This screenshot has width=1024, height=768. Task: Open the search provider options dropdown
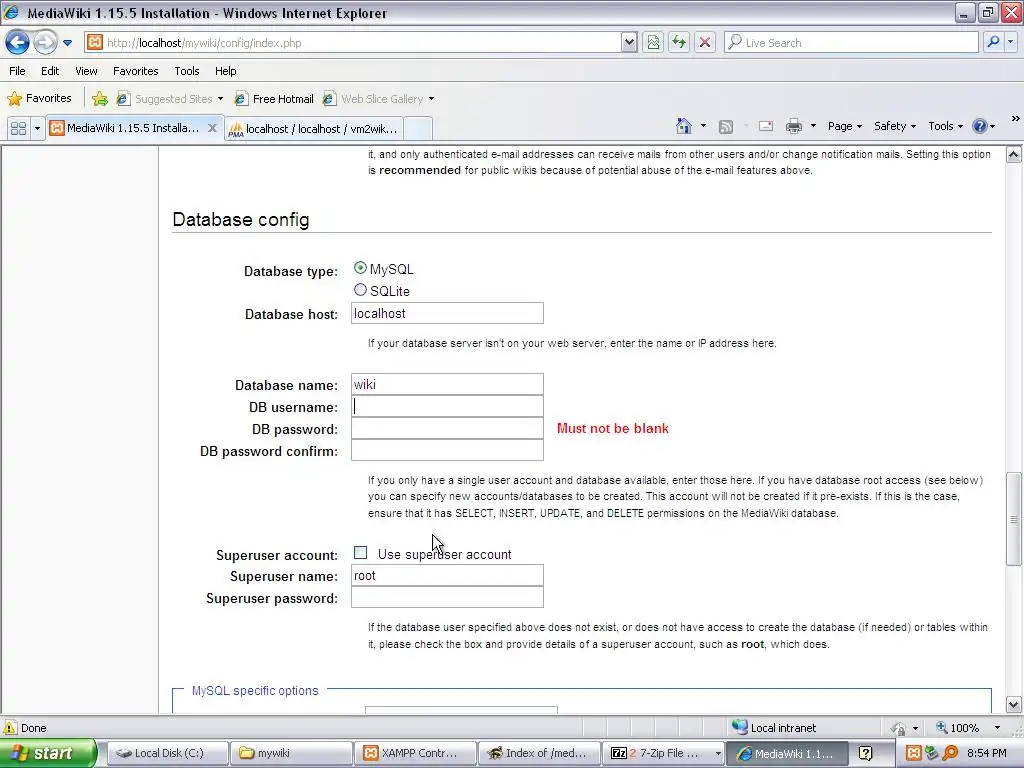click(1011, 42)
